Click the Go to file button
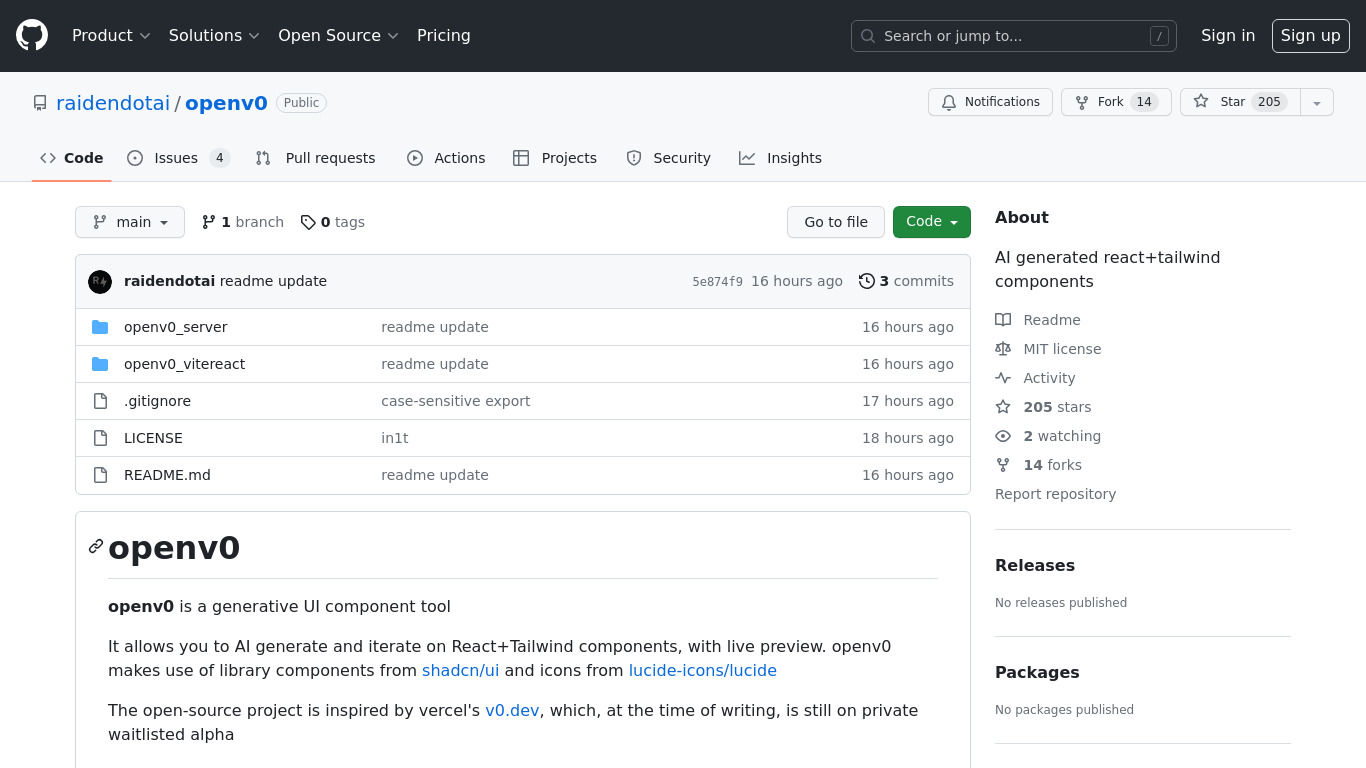Screen dimensions: 1366x768 coord(836,222)
